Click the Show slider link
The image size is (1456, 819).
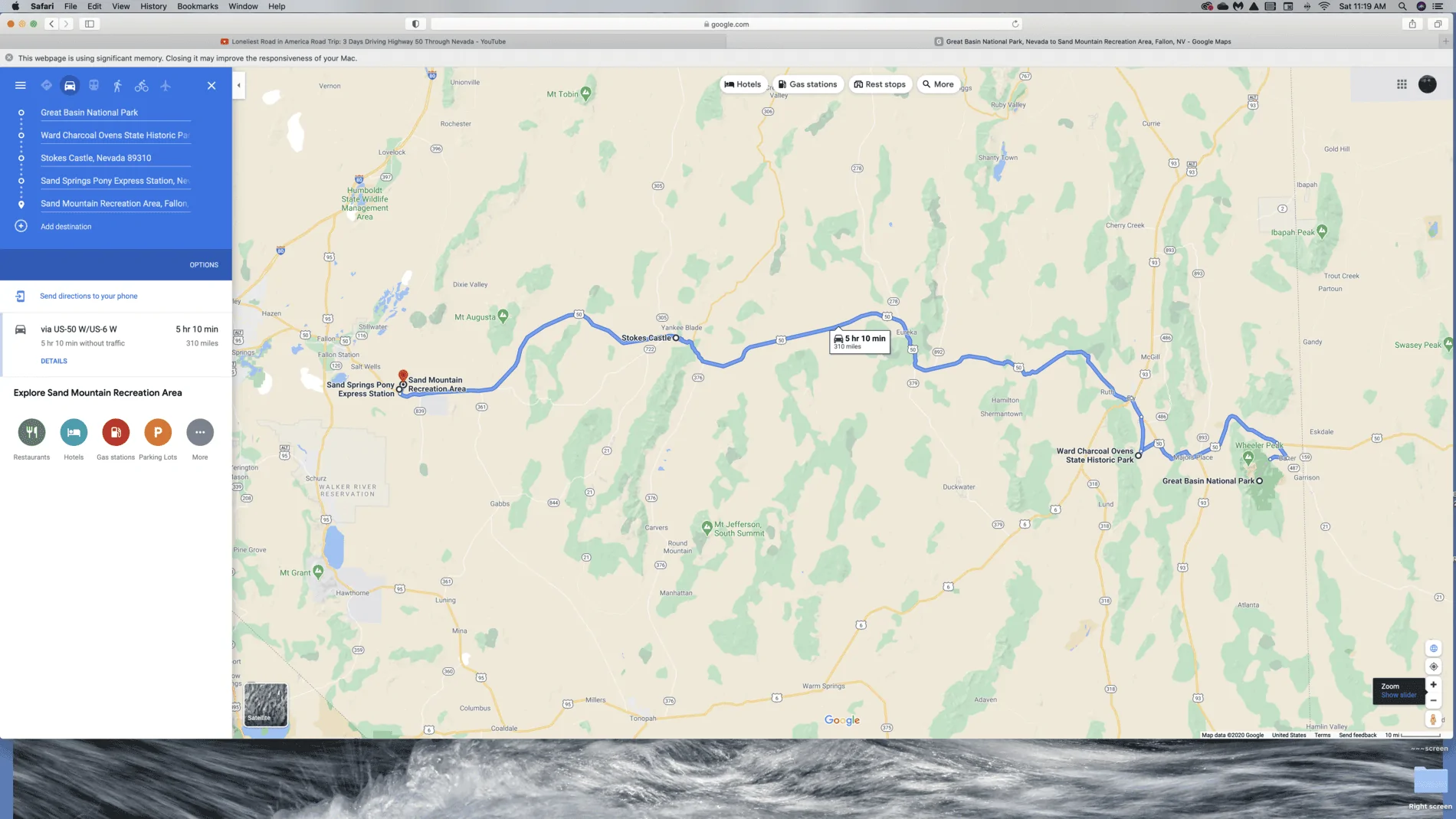point(1399,696)
